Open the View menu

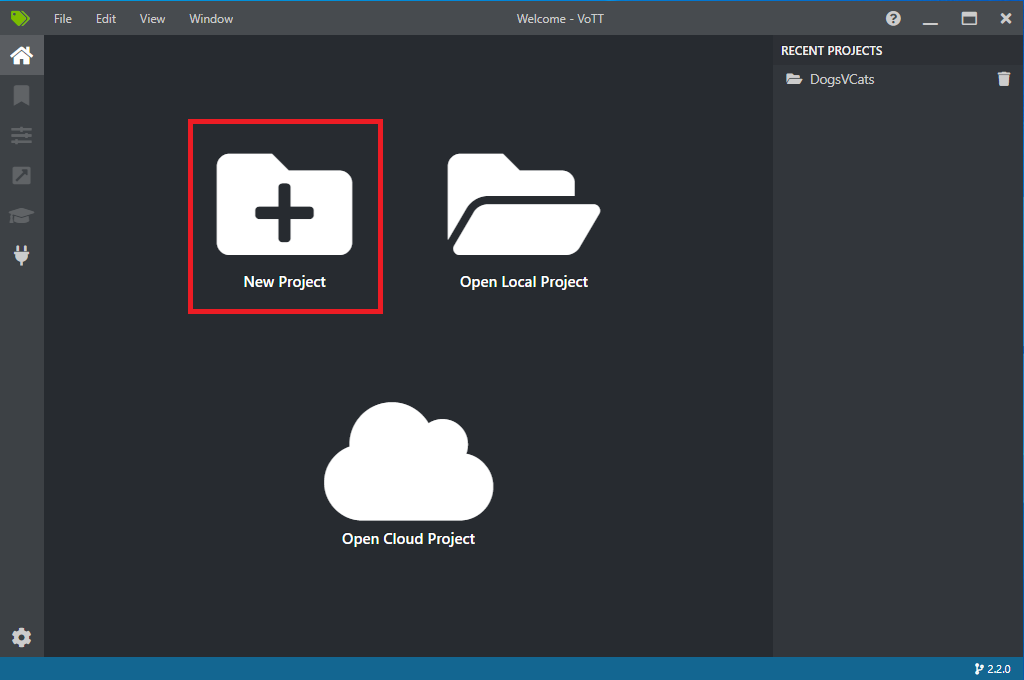[152, 18]
